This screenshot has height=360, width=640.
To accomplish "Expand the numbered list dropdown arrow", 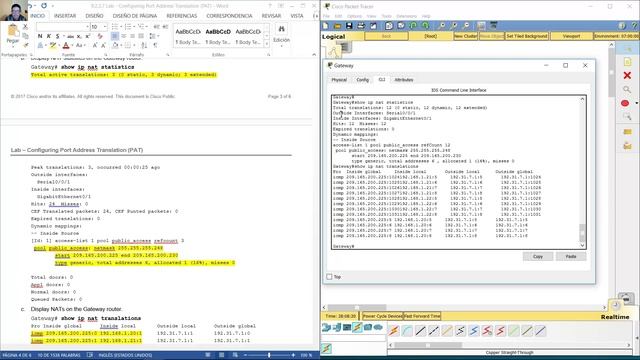I will click(x=134, y=27).
